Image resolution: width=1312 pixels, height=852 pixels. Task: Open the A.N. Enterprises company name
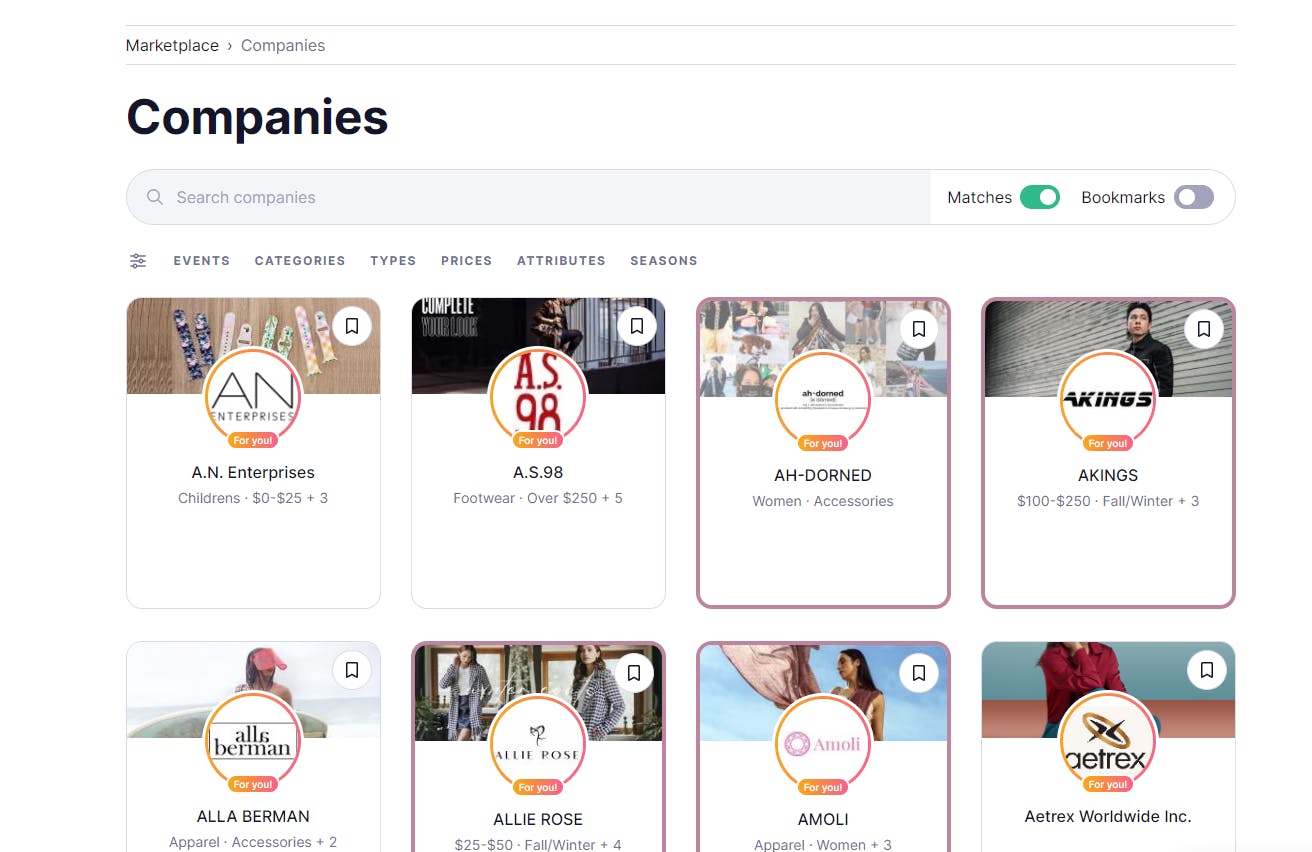click(253, 472)
